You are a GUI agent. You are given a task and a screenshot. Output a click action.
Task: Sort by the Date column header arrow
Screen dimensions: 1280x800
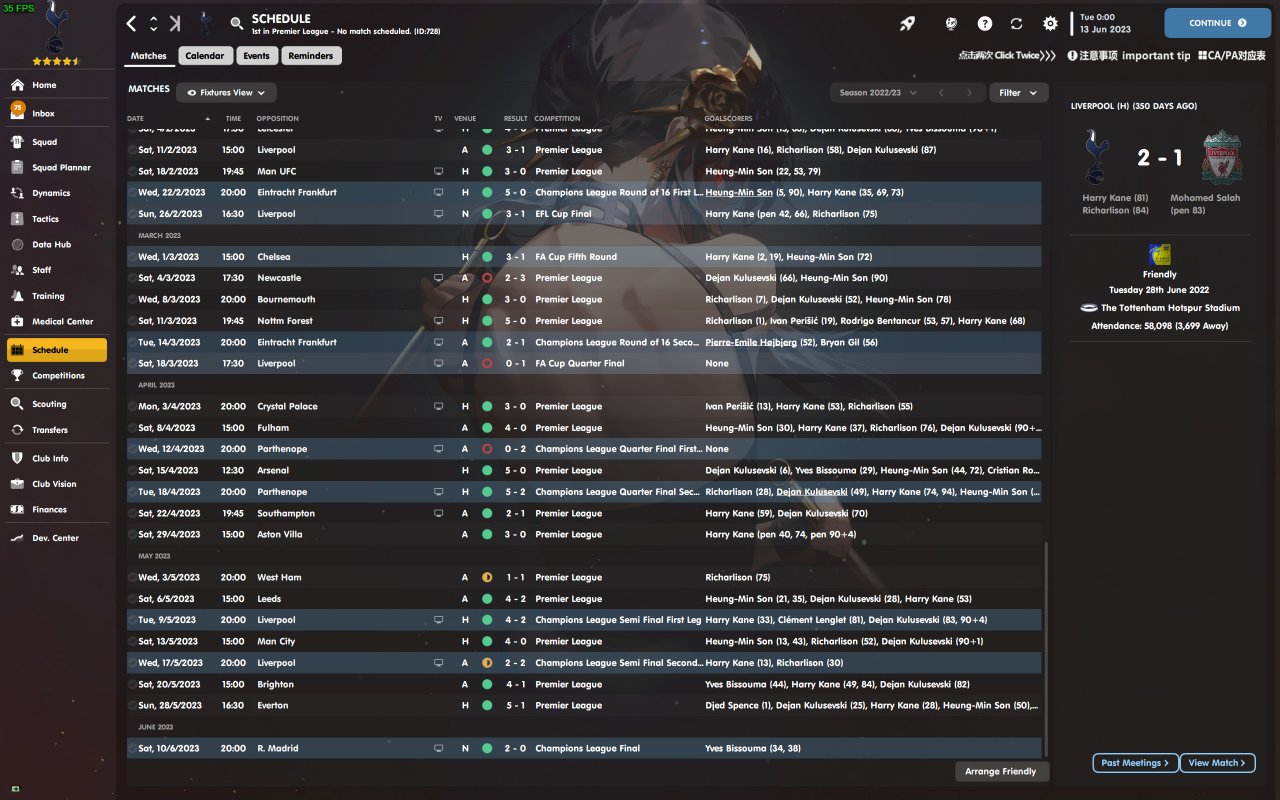click(208, 119)
